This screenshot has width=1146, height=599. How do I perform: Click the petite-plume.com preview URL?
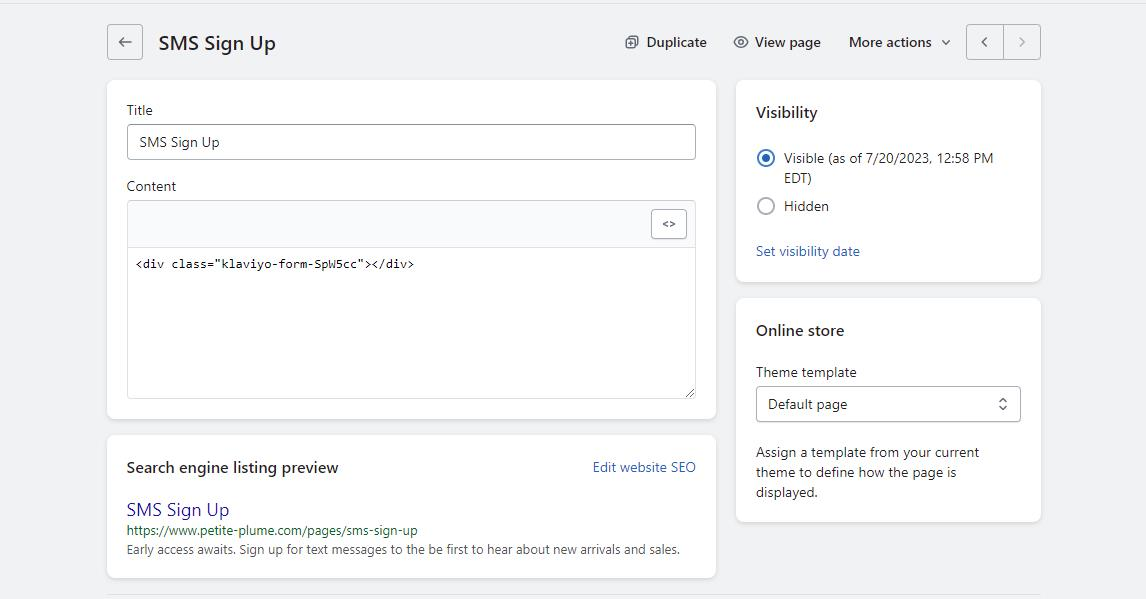272,531
